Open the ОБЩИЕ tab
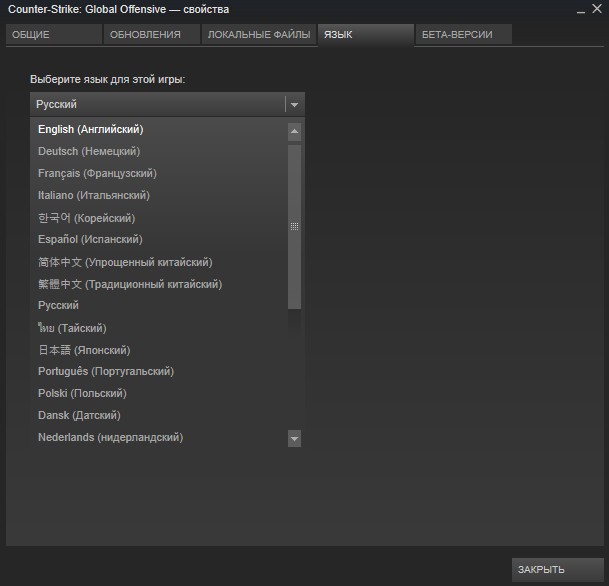Image resolution: width=609 pixels, height=586 pixels. pyautogui.click(x=54, y=35)
